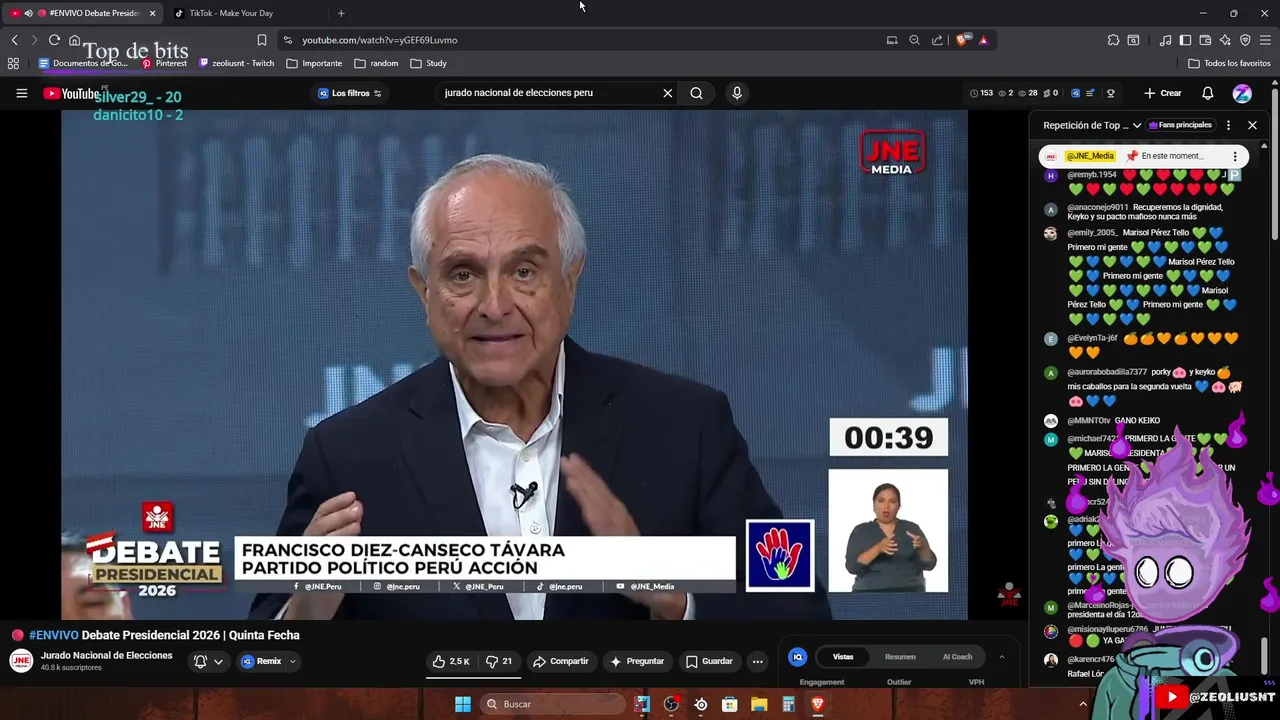Reload the page
Image resolution: width=1280 pixels, height=720 pixels.
tap(54, 40)
